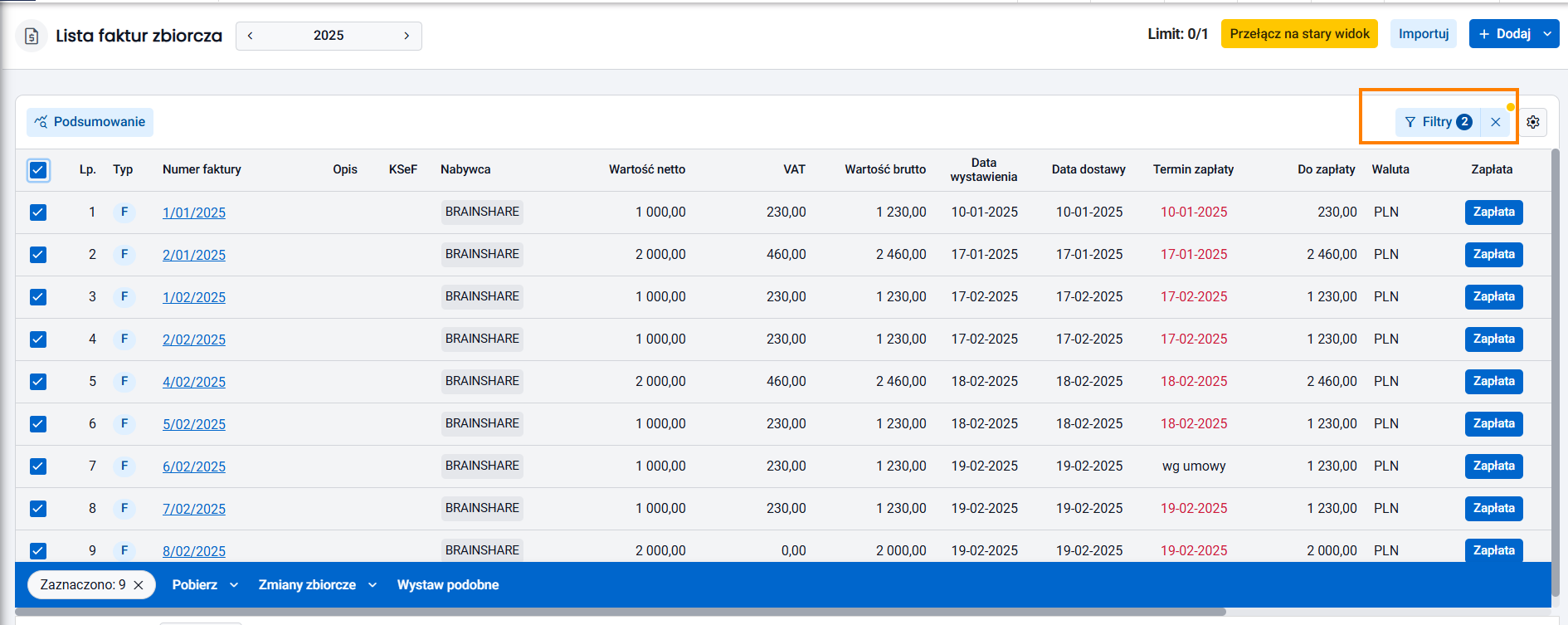Click BRAINSHARE buyer tag in row 7
The width and height of the screenshot is (1568, 625).
tap(482, 466)
